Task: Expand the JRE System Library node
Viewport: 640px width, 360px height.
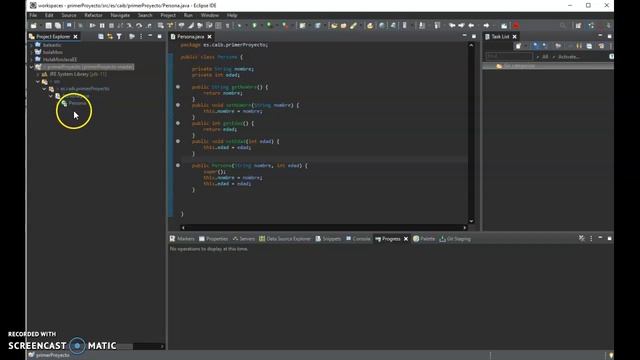Action: point(38,74)
